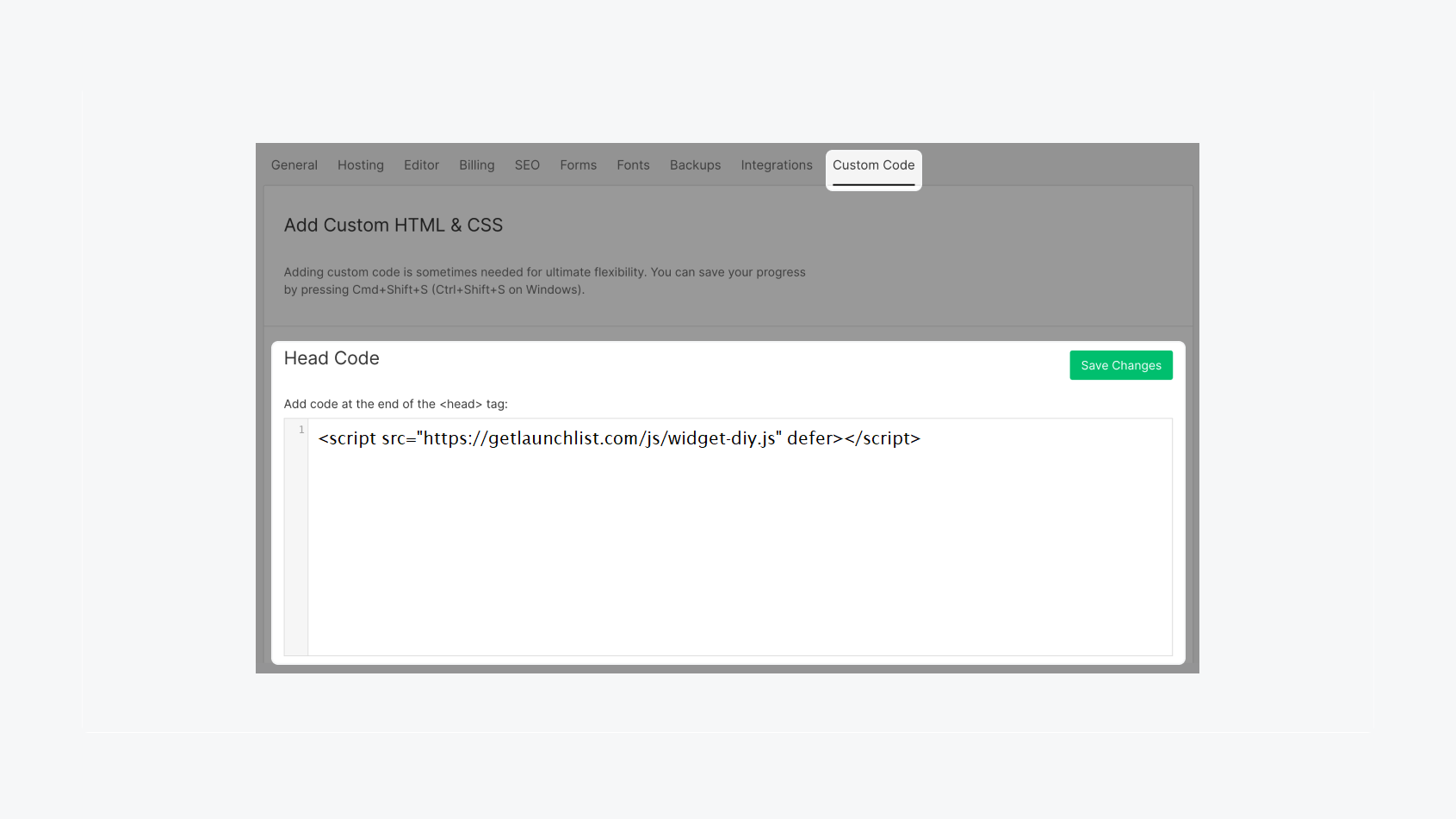Viewport: 1456px width, 819px height.
Task: Click the 'Adding custom code is sometimes needed' description
Action: (545, 281)
